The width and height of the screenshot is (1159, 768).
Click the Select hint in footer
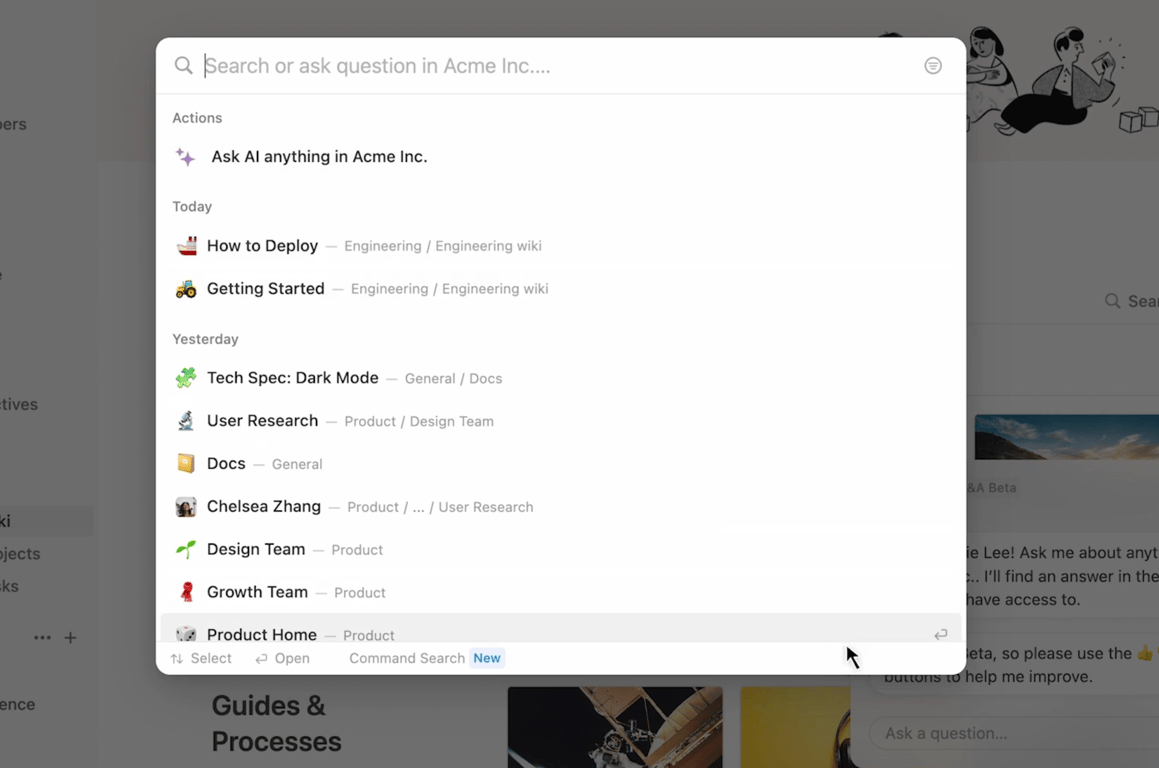[201, 658]
